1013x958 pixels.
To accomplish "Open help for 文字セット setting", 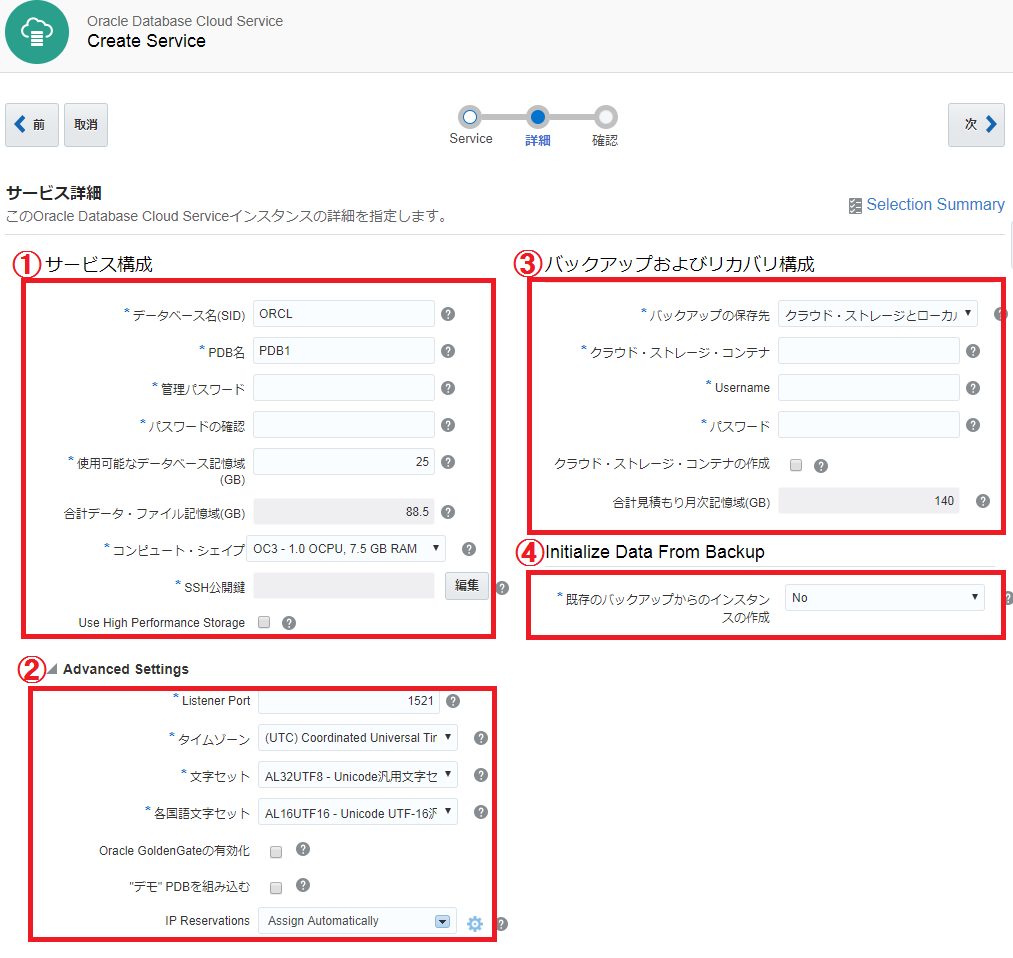I will (x=481, y=775).
